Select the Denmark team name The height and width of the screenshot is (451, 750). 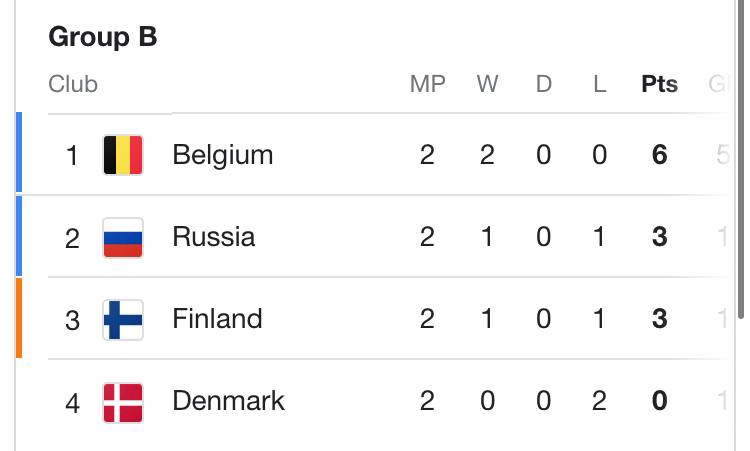(228, 401)
